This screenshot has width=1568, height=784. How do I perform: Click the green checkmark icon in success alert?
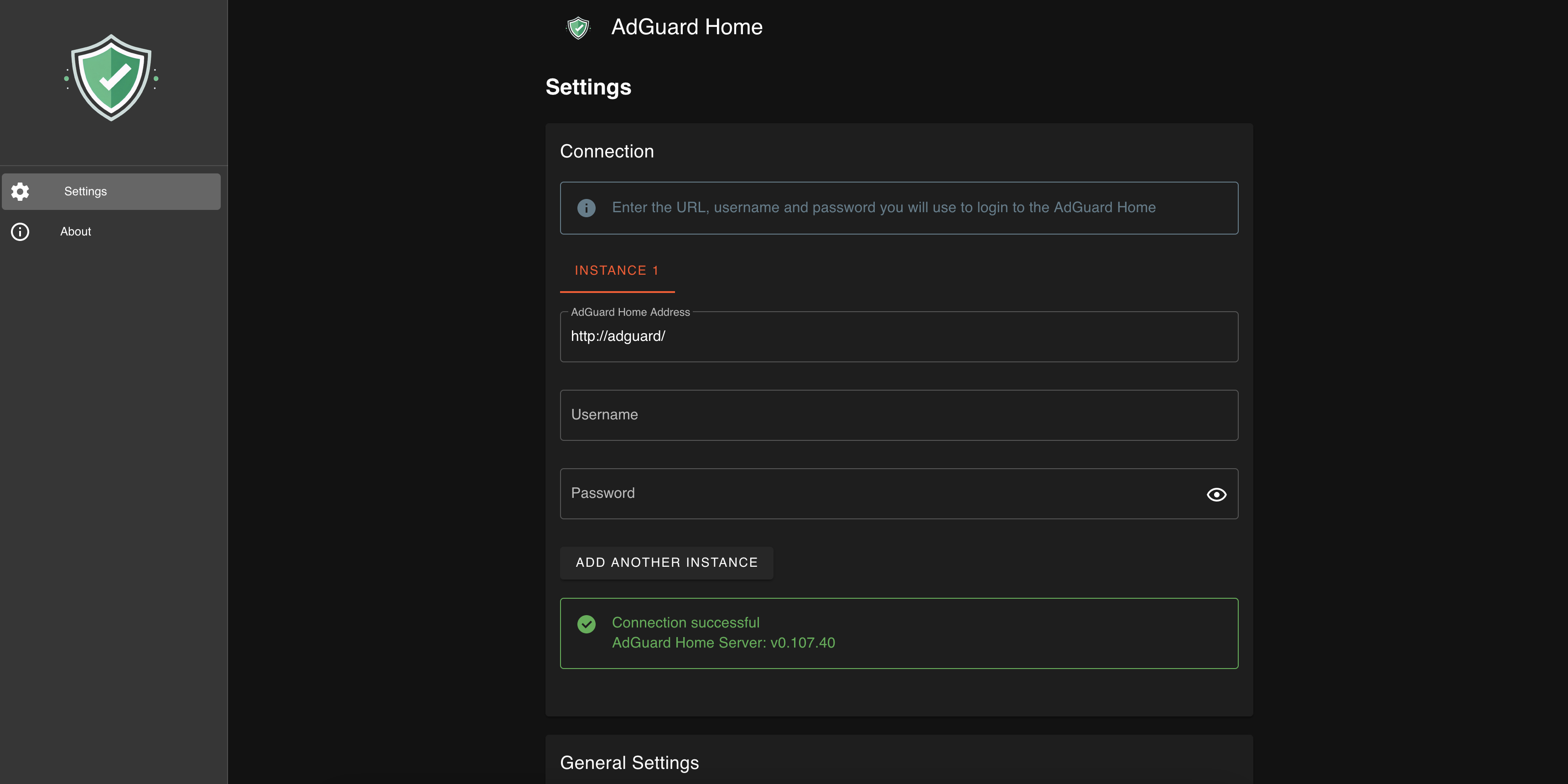coord(586,624)
